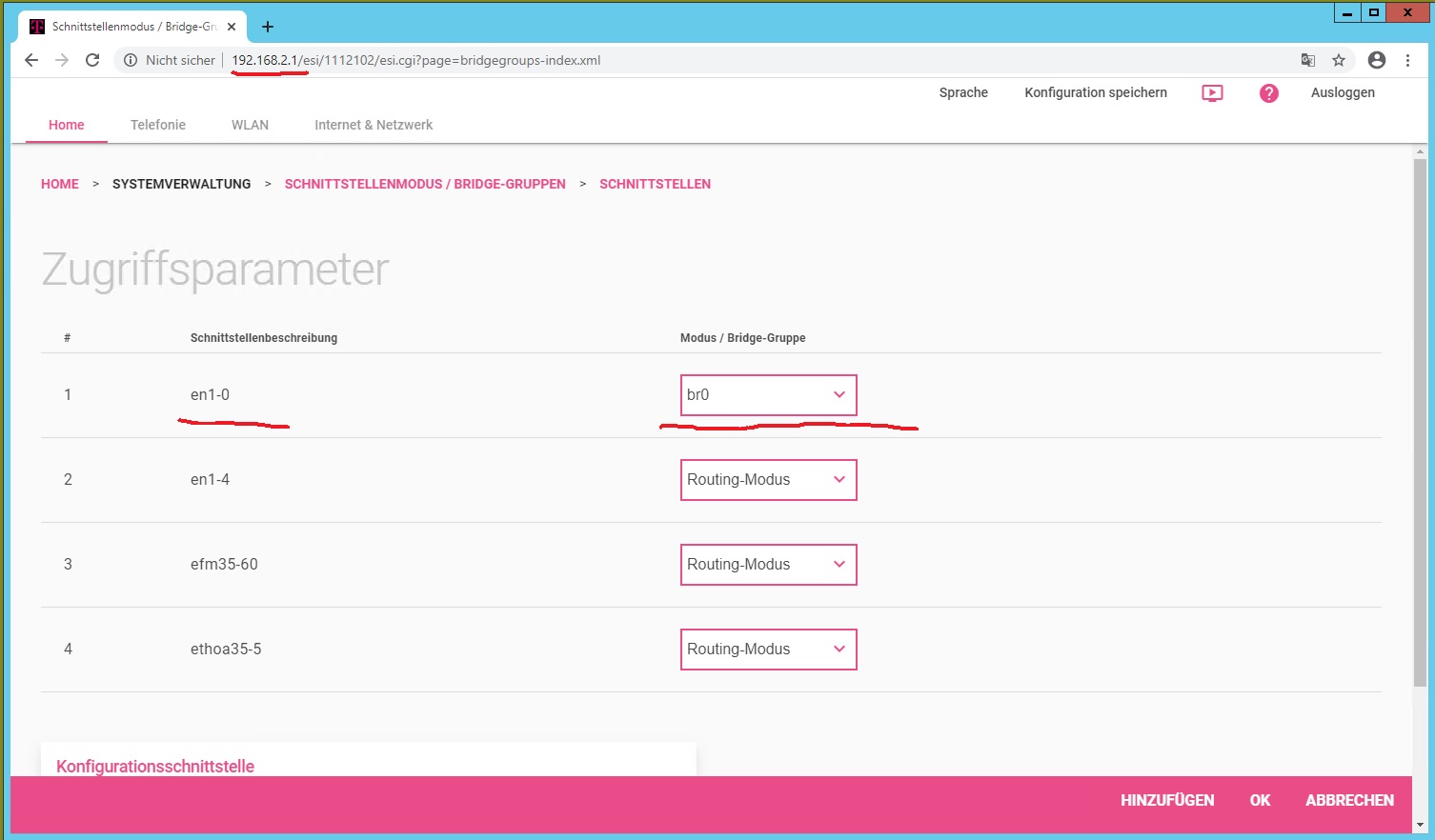Screen dimensions: 1435x840
Task: Open help via question mark icon
Action: tap(1269, 93)
